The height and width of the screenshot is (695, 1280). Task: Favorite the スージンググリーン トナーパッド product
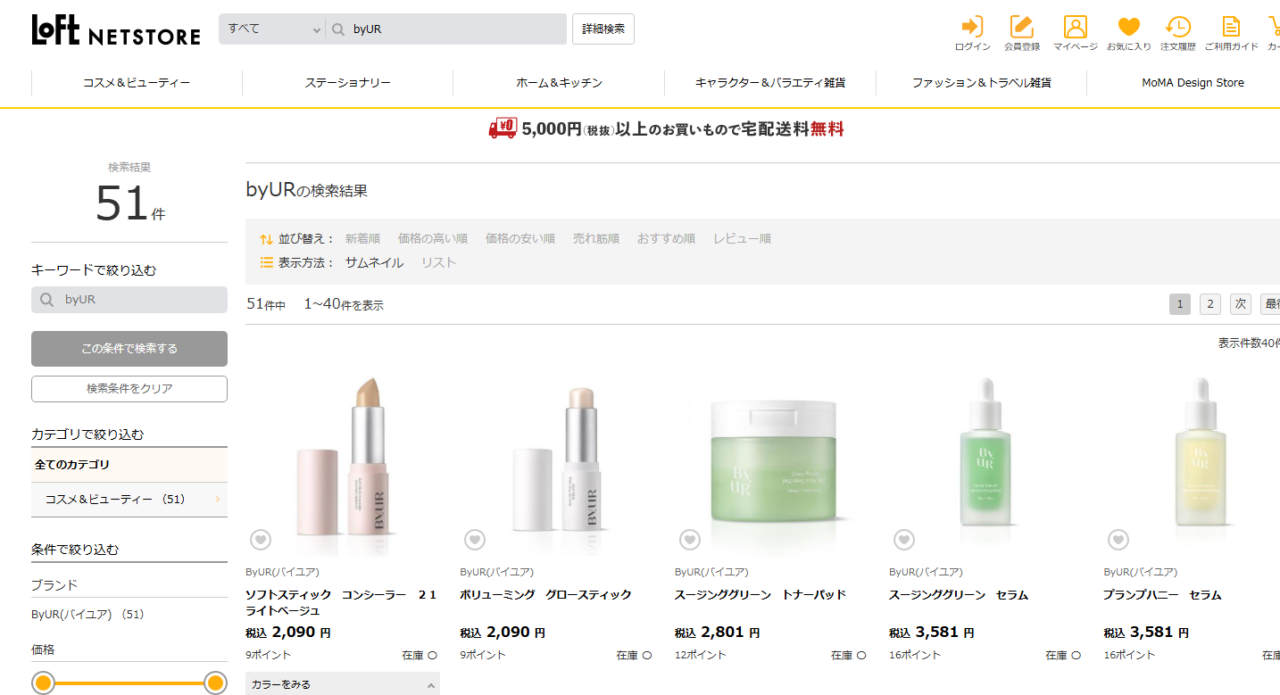click(x=690, y=540)
